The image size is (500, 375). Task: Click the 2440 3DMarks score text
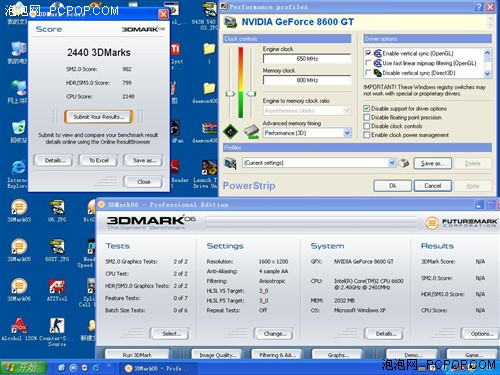coord(99,52)
